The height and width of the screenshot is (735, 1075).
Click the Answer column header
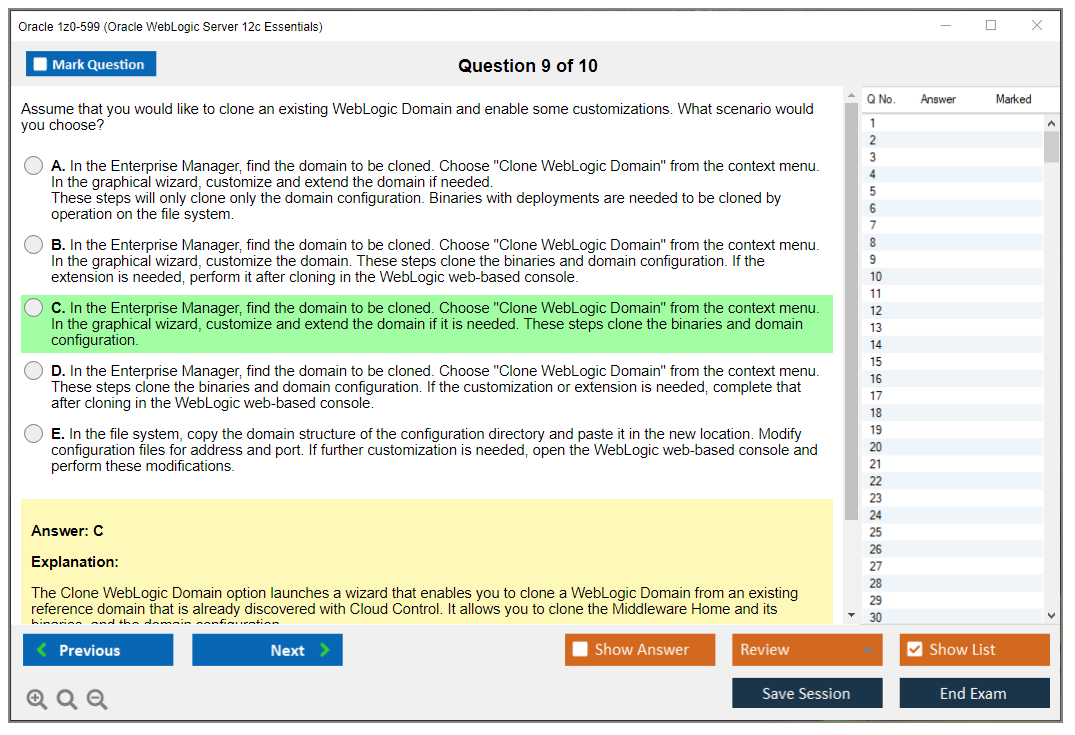[936, 99]
